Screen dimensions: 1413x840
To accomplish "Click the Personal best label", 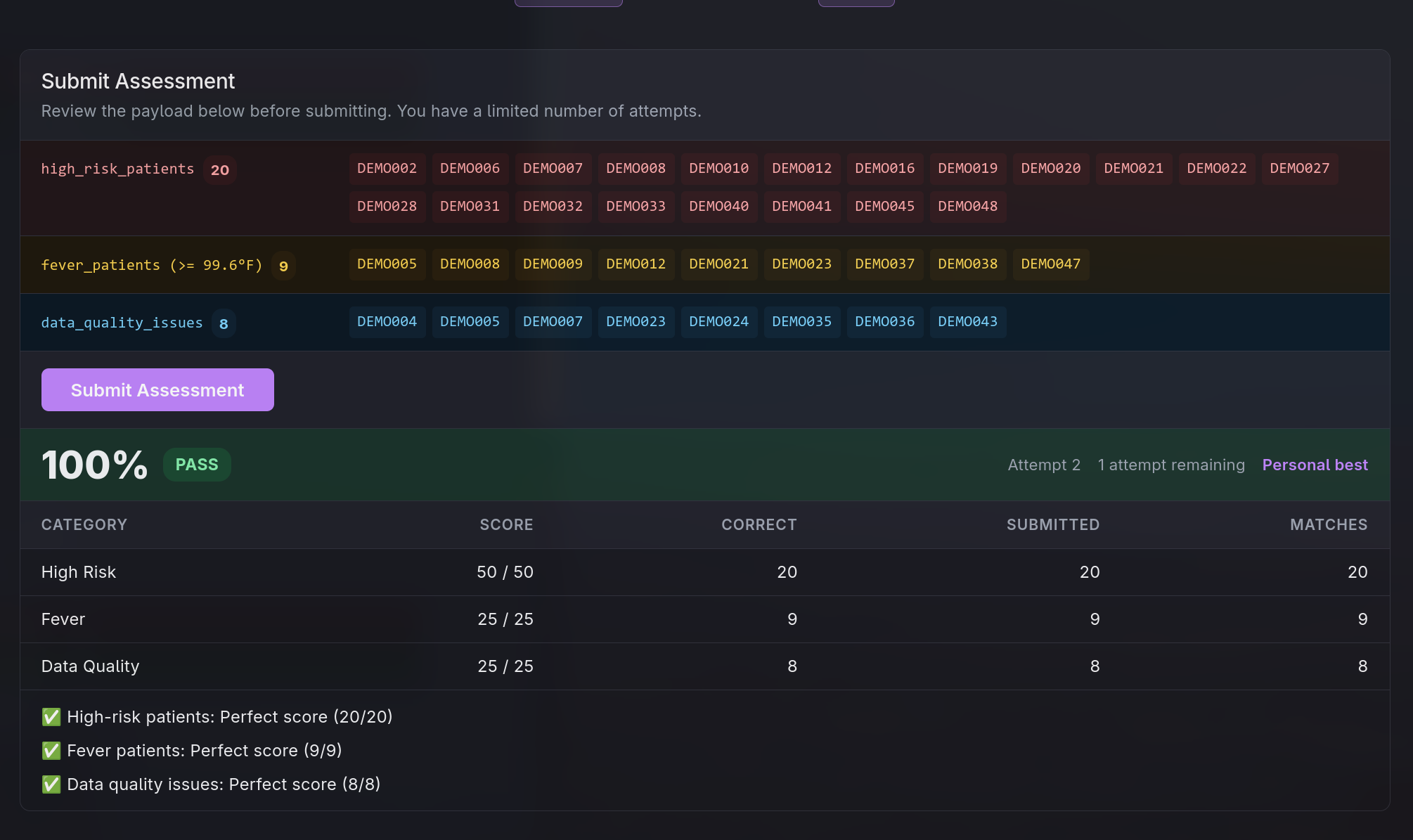I will pos(1315,465).
